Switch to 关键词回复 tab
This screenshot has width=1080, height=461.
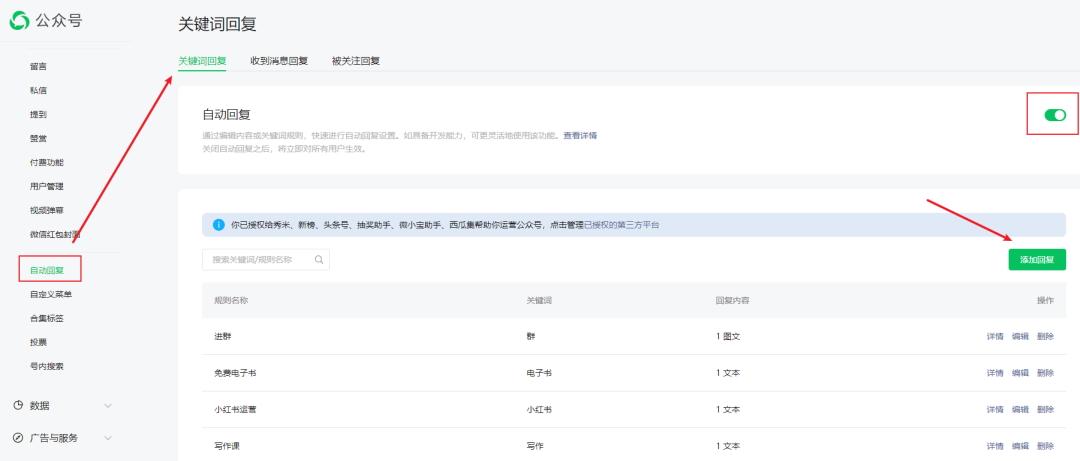click(202, 61)
